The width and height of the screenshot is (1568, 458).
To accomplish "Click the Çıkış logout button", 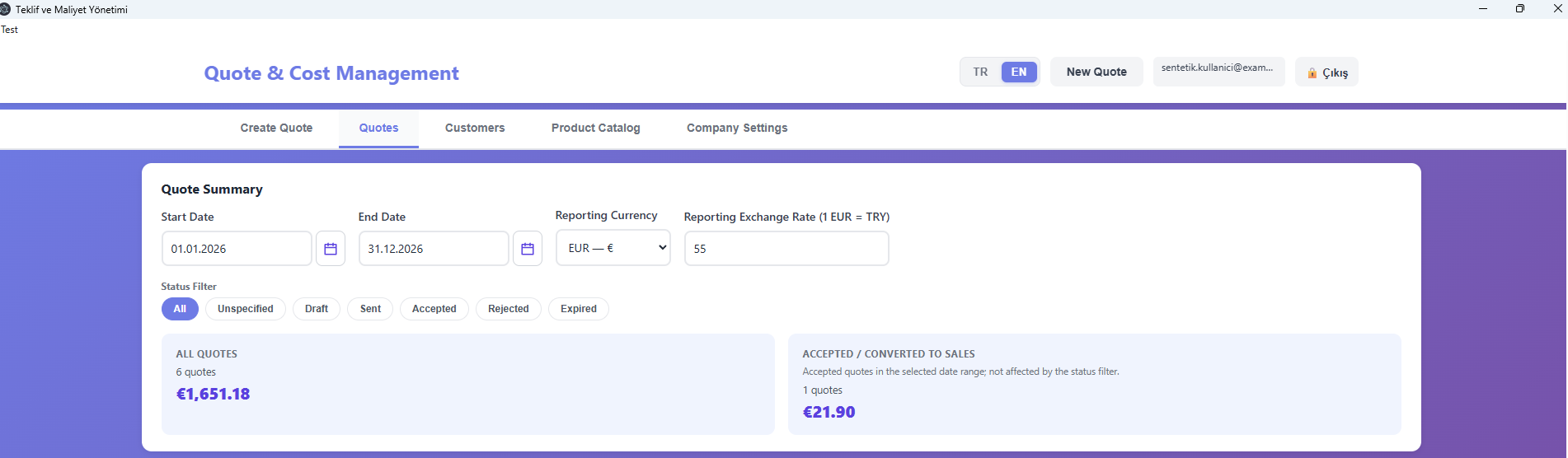I will (1326, 72).
